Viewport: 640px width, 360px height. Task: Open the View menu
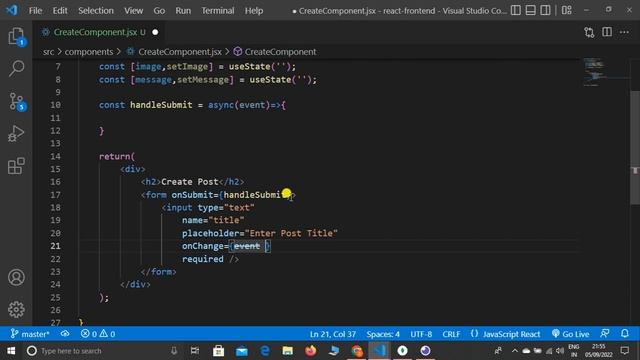coord(133,11)
